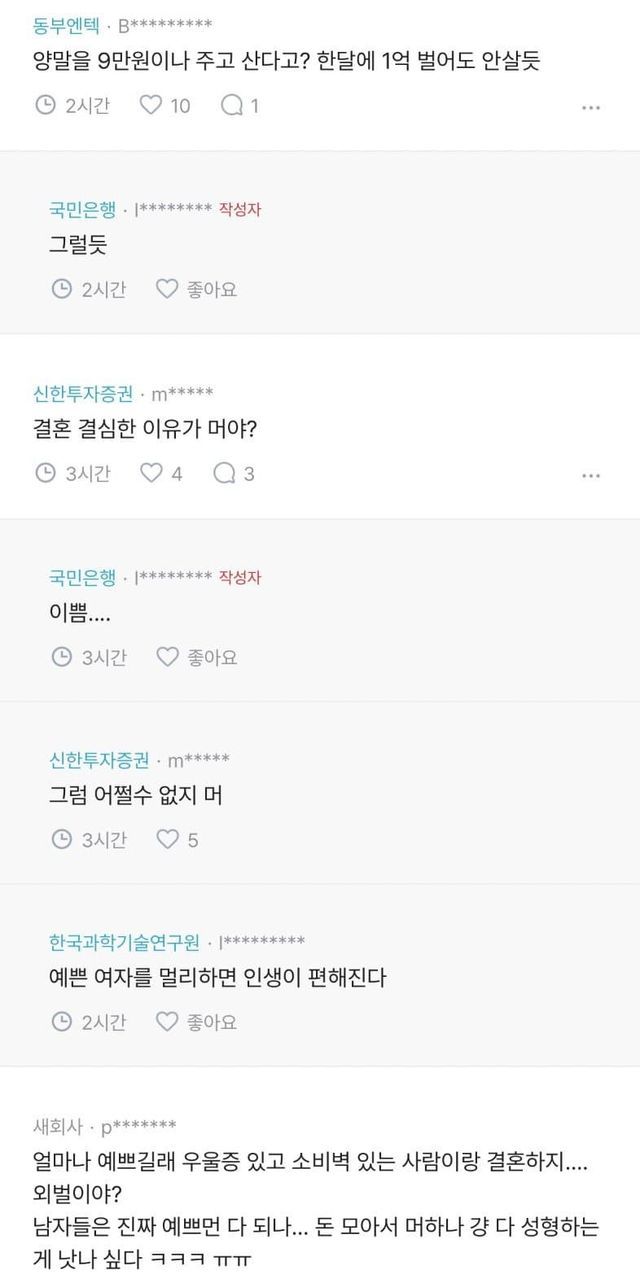The width and height of the screenshot is (640, 1280).
Task: Tap the heart on the 이쁨 reply
Action: point(167,657)
